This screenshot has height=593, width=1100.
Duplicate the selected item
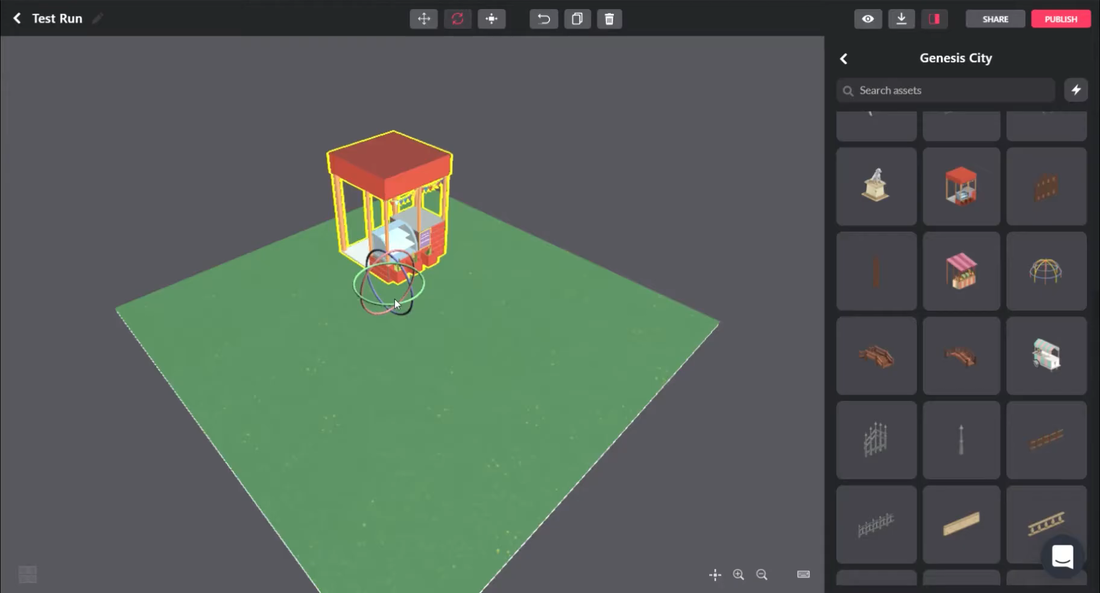(577, 19)
